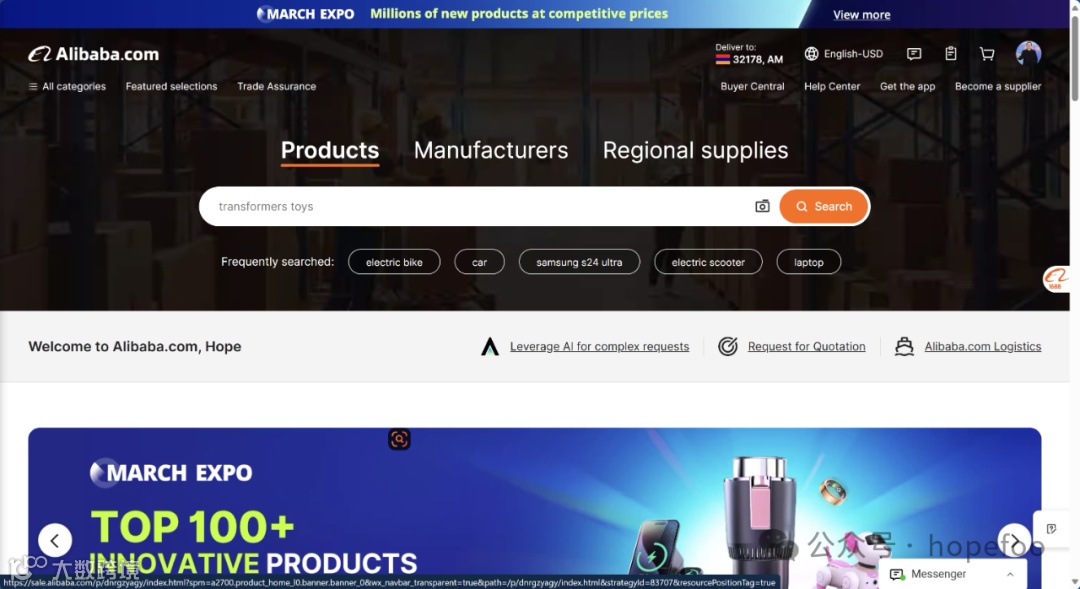Image resolution: width=1080 pixels, height=589 pixels.
Task: Click the orange 1688 floating side icon
Action: click(1055, 279)
